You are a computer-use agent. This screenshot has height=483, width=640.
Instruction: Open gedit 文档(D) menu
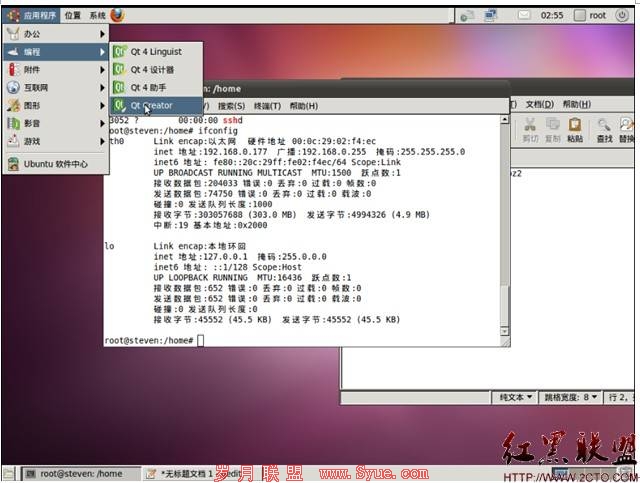tap(540, 105)
